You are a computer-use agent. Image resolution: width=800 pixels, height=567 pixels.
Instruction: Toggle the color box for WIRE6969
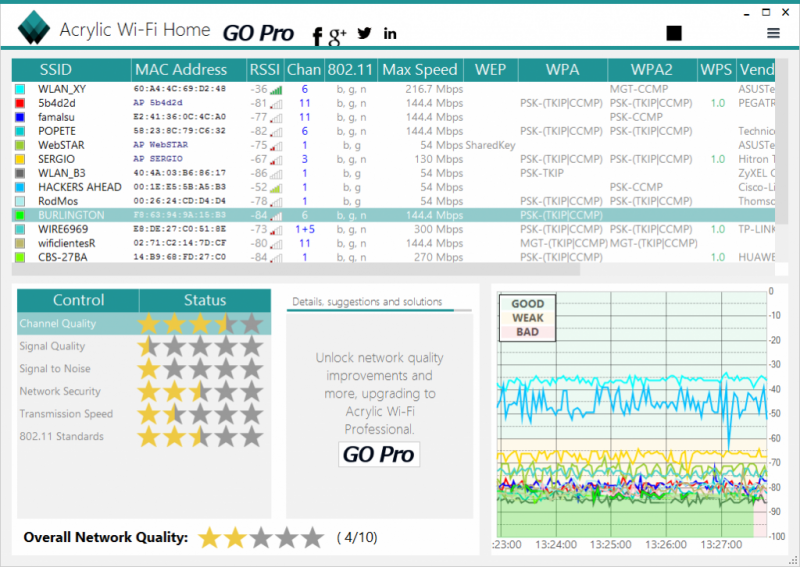20,230
